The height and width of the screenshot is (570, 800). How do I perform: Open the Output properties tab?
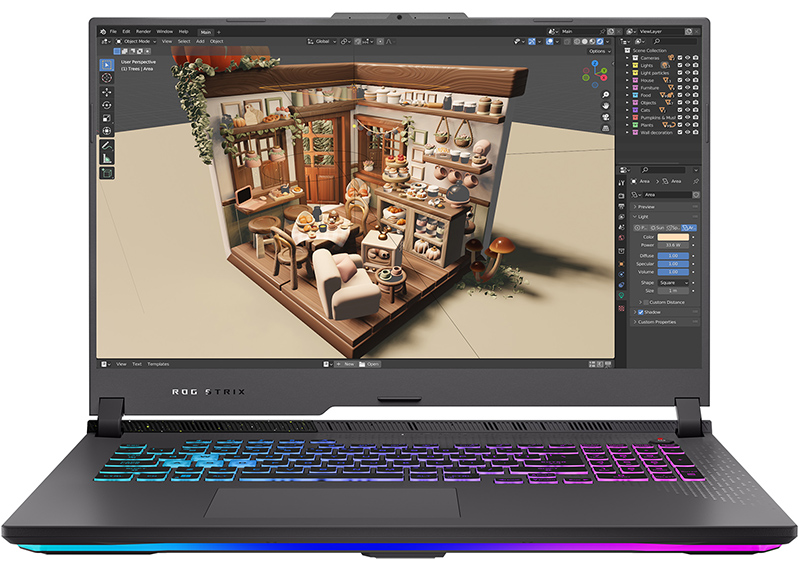[x=621, y=206]
